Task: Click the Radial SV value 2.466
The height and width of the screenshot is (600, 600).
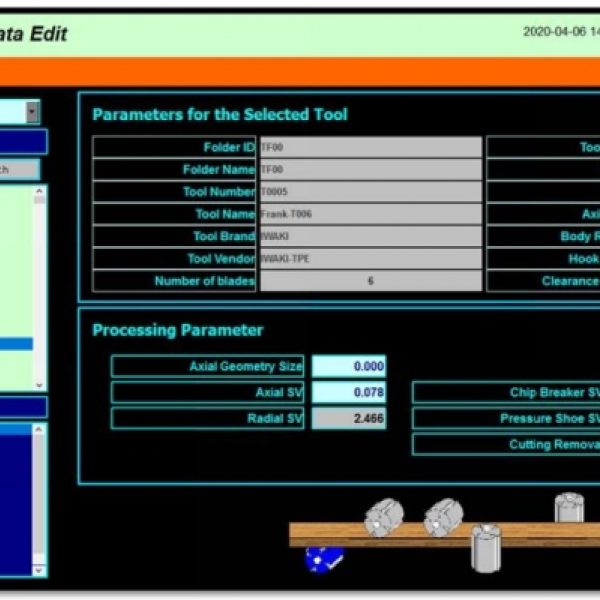Action: click(348, 419)
